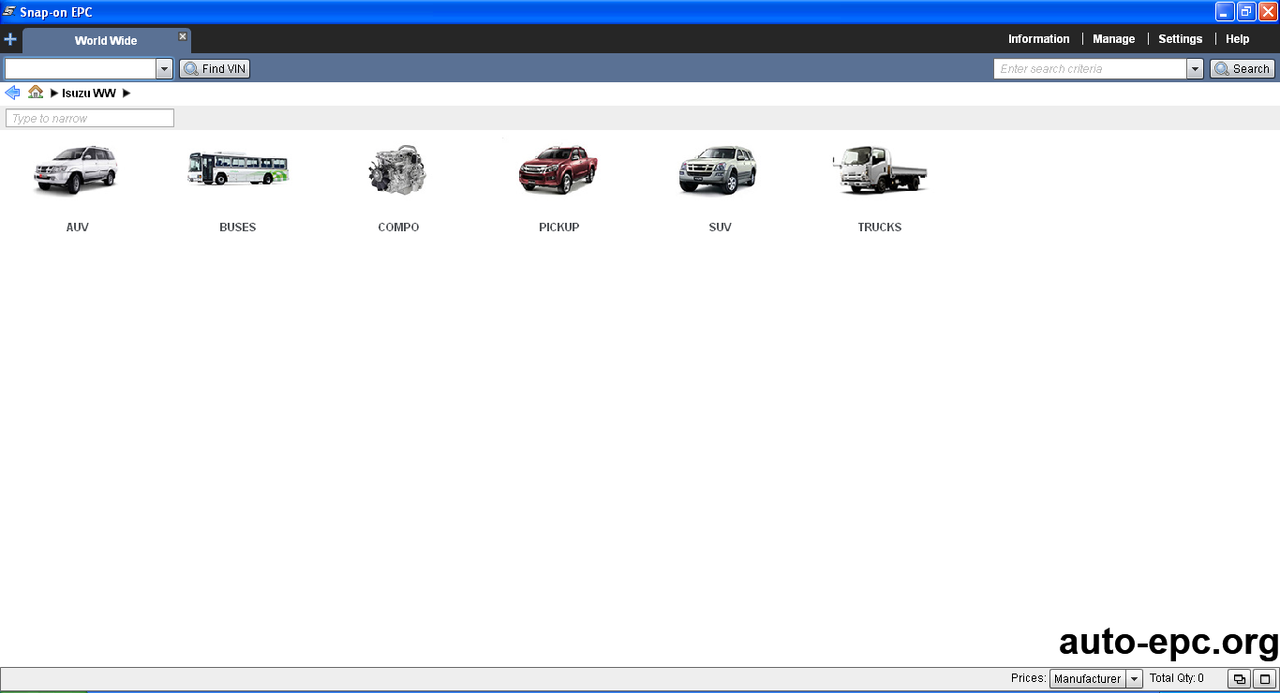
Task: Restore down the Snap-on EPC window
Action: tap(1246, 12)
